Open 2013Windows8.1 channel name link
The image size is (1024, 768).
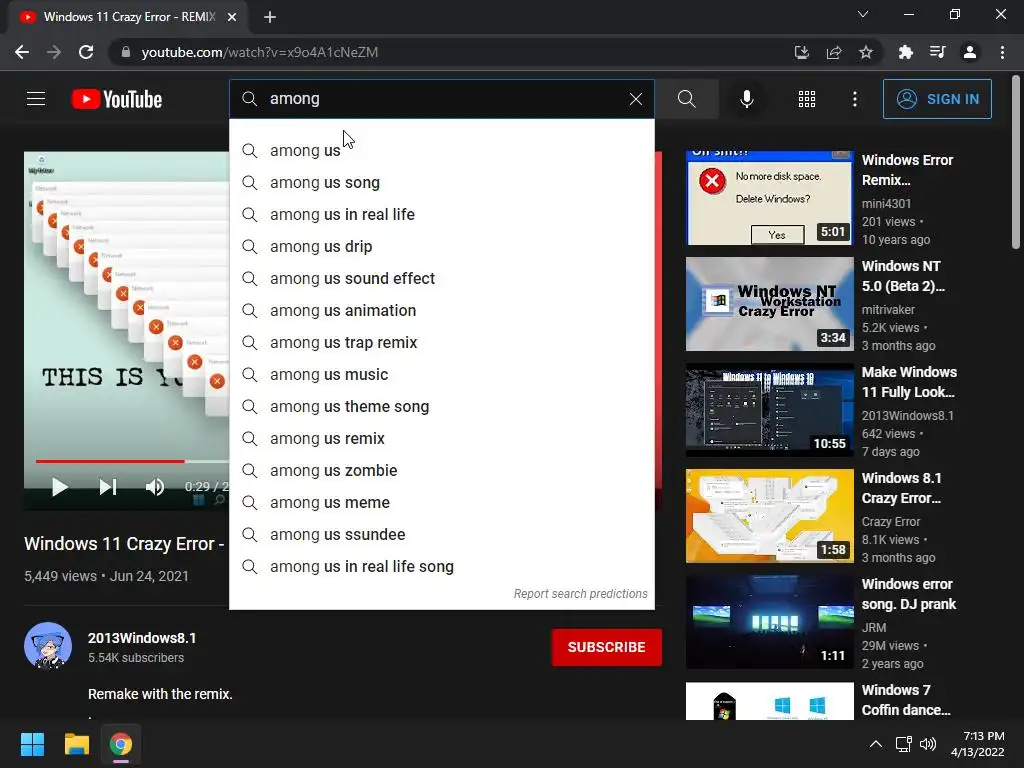(x=142, y=638)
